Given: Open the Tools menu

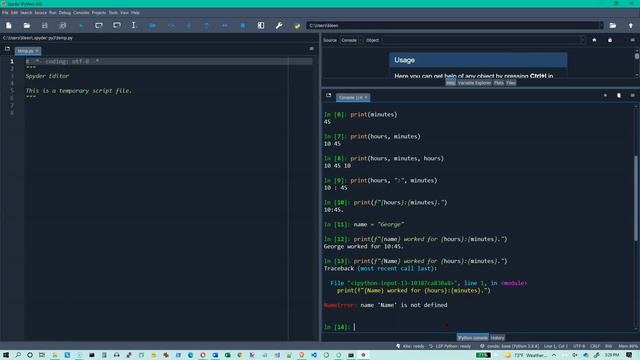Looking at the screenshot, I should (113, 13).
